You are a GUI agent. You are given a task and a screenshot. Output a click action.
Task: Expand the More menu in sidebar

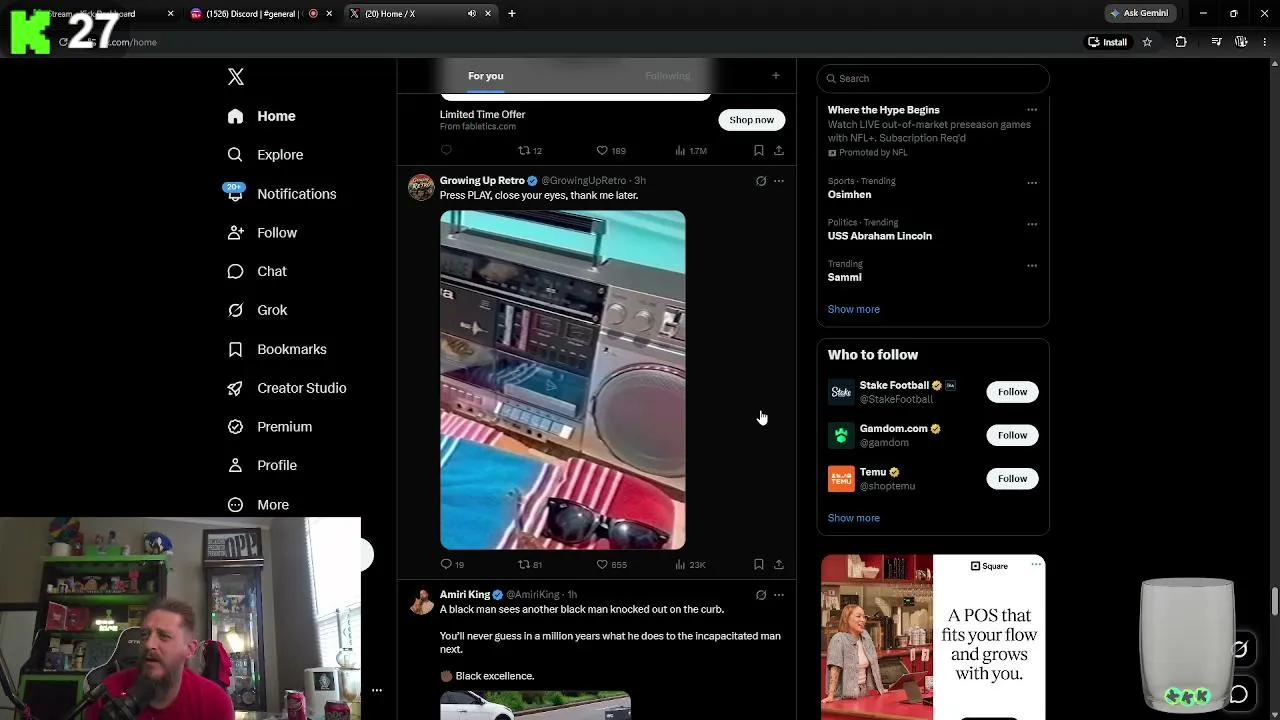coord(258,505)
